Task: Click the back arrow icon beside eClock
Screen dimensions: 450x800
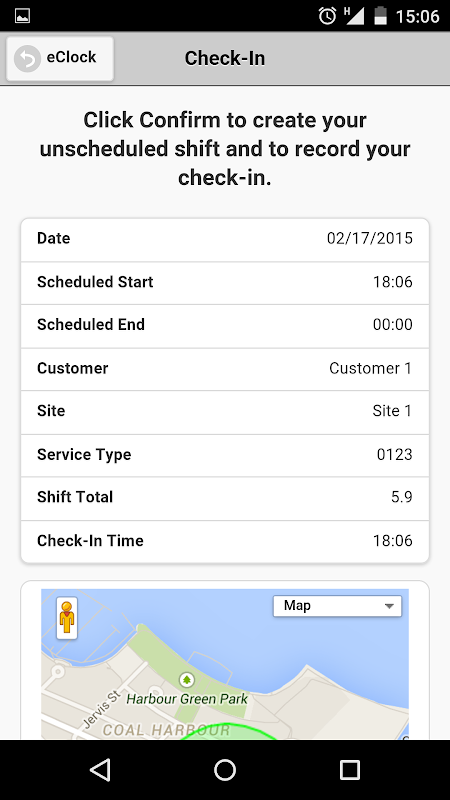Action: tap(27, 58)
